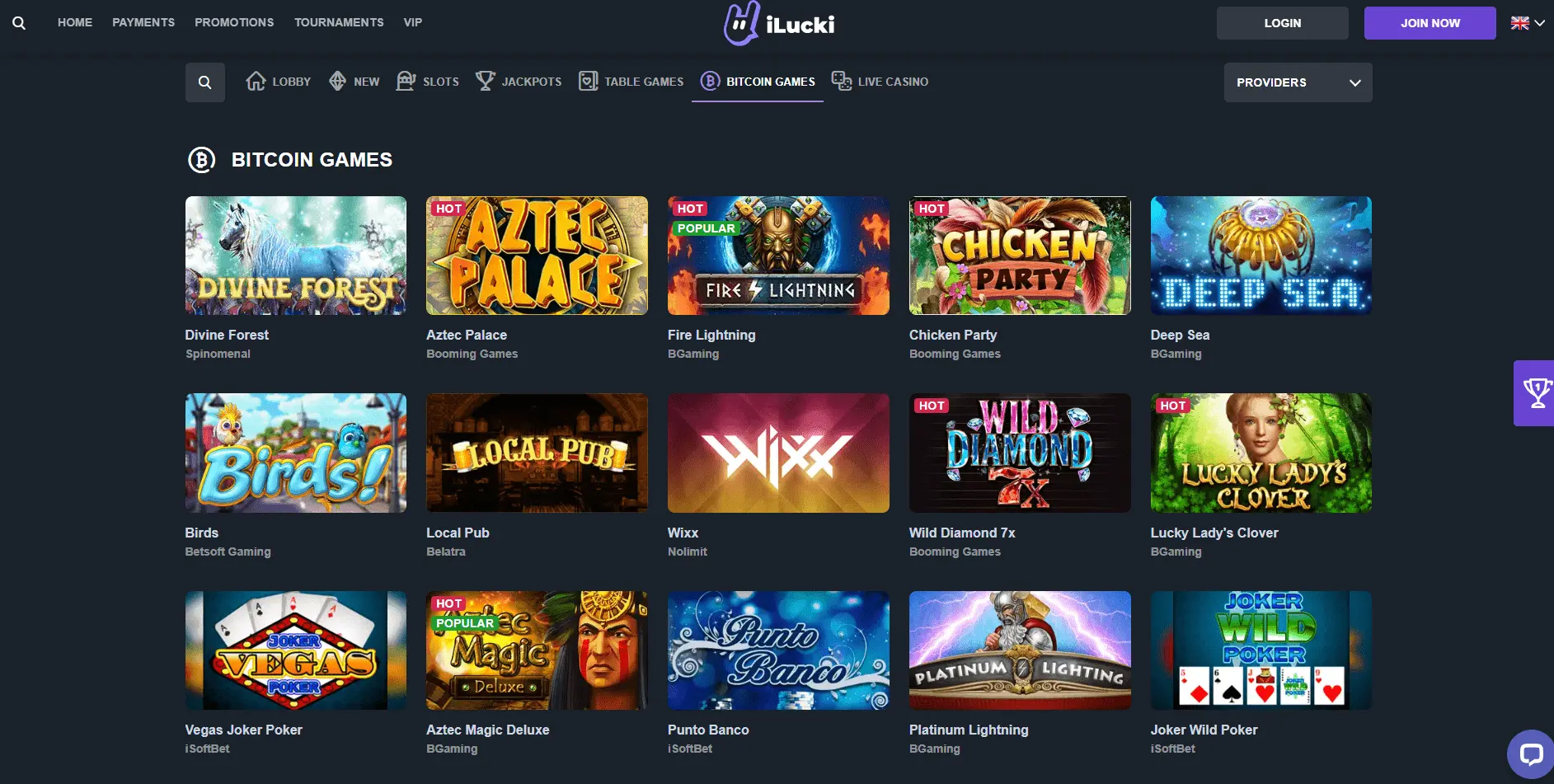Open the Promotions menu item
1554x784 pixels.
click(234, 22)
